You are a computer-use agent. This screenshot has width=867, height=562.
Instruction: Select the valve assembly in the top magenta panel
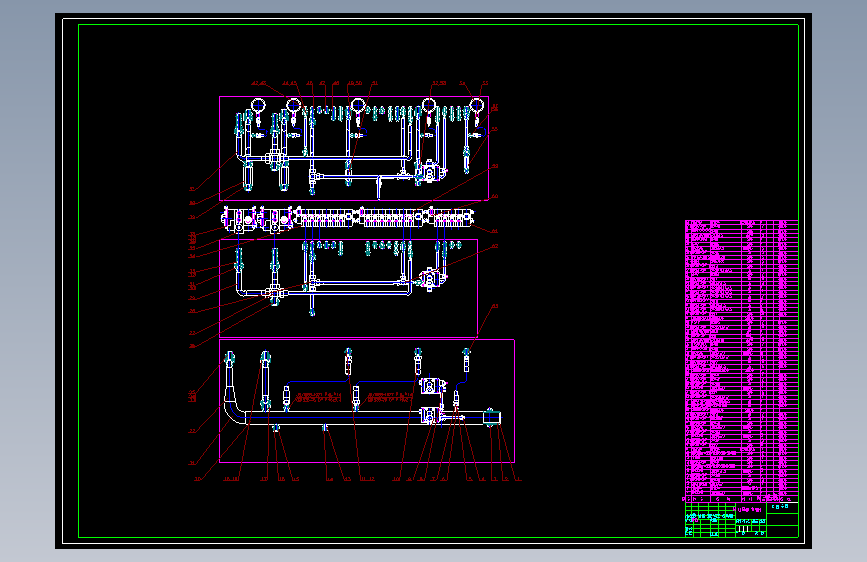pyautogui.click(x=431, y=171)
